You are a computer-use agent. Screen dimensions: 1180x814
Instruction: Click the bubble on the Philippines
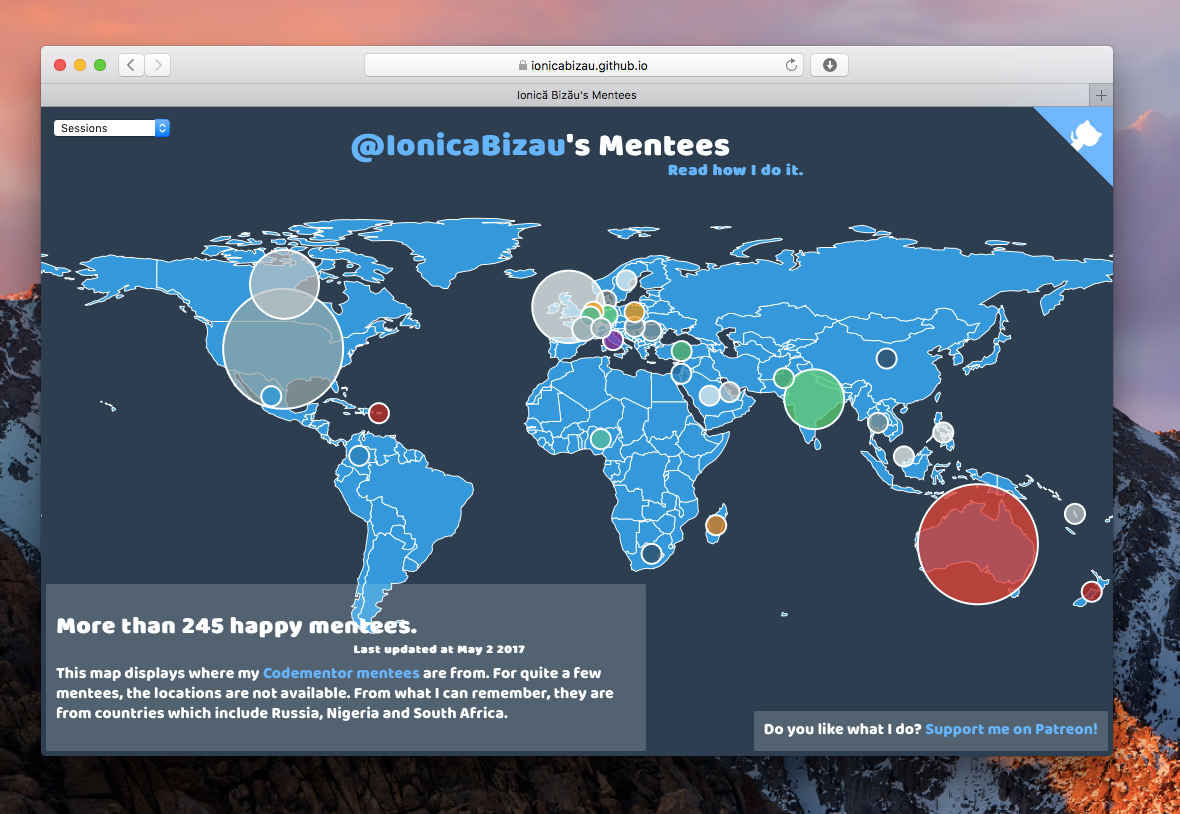point(943,433)
